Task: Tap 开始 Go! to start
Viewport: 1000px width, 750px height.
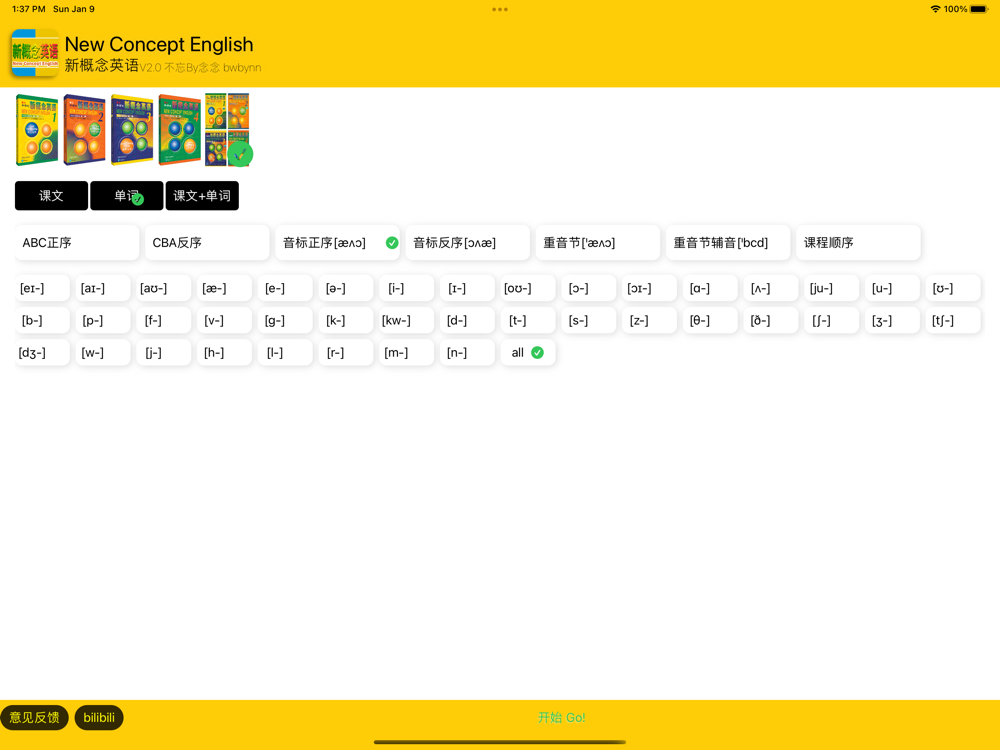Action: (561, 717)
